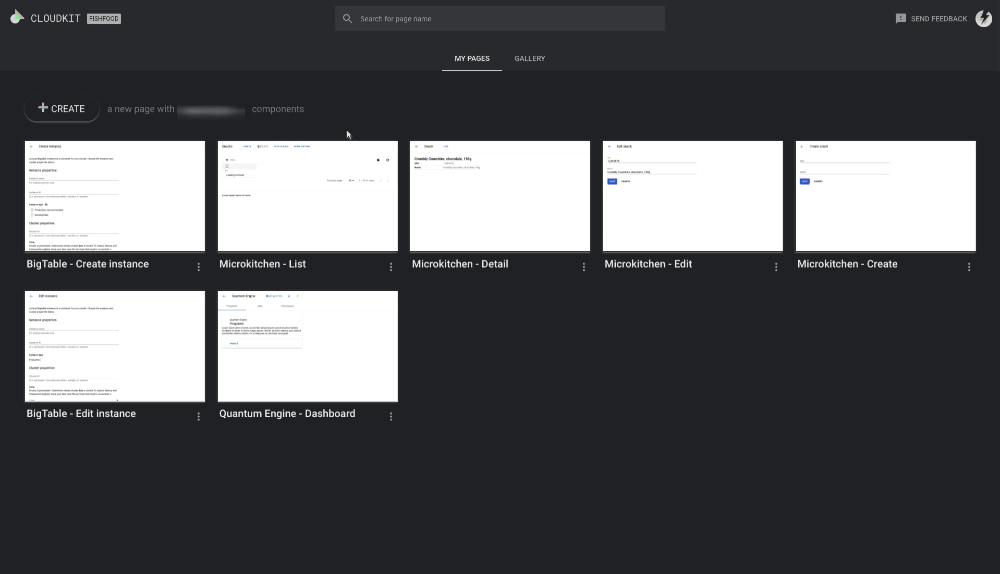
Task: Open more options for Microkitchen - Create
Action: pos(969,267)
